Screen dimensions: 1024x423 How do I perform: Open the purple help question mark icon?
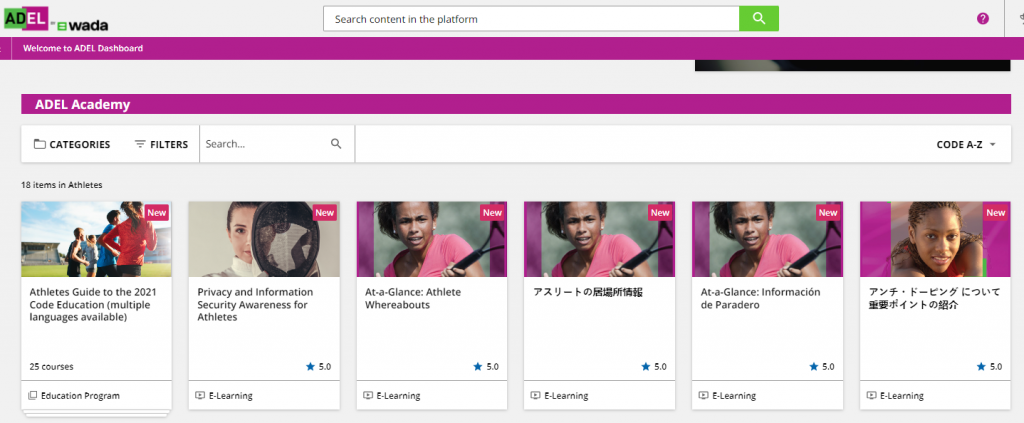pos(983,19)
